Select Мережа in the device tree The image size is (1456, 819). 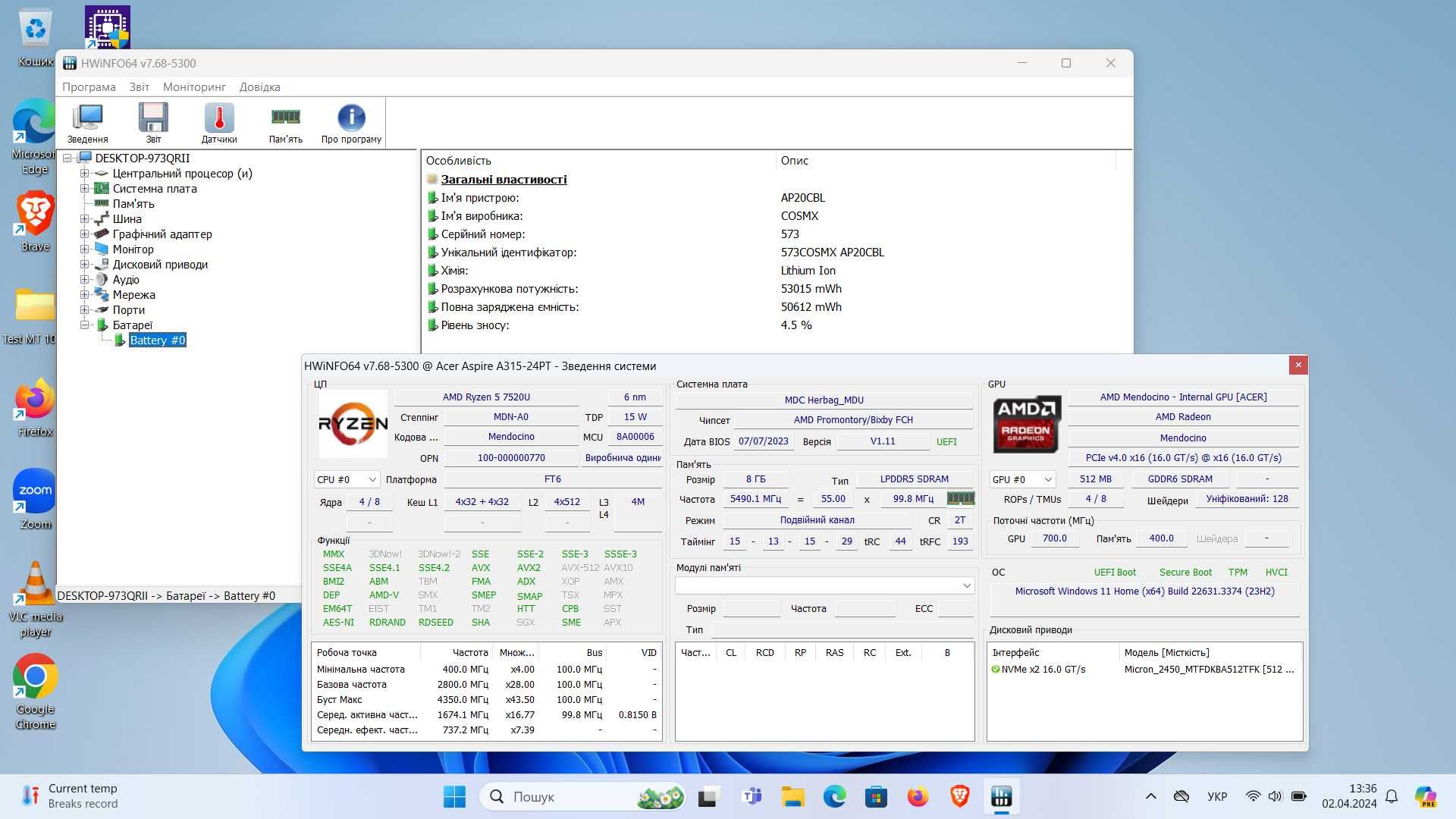coord(133,294)
